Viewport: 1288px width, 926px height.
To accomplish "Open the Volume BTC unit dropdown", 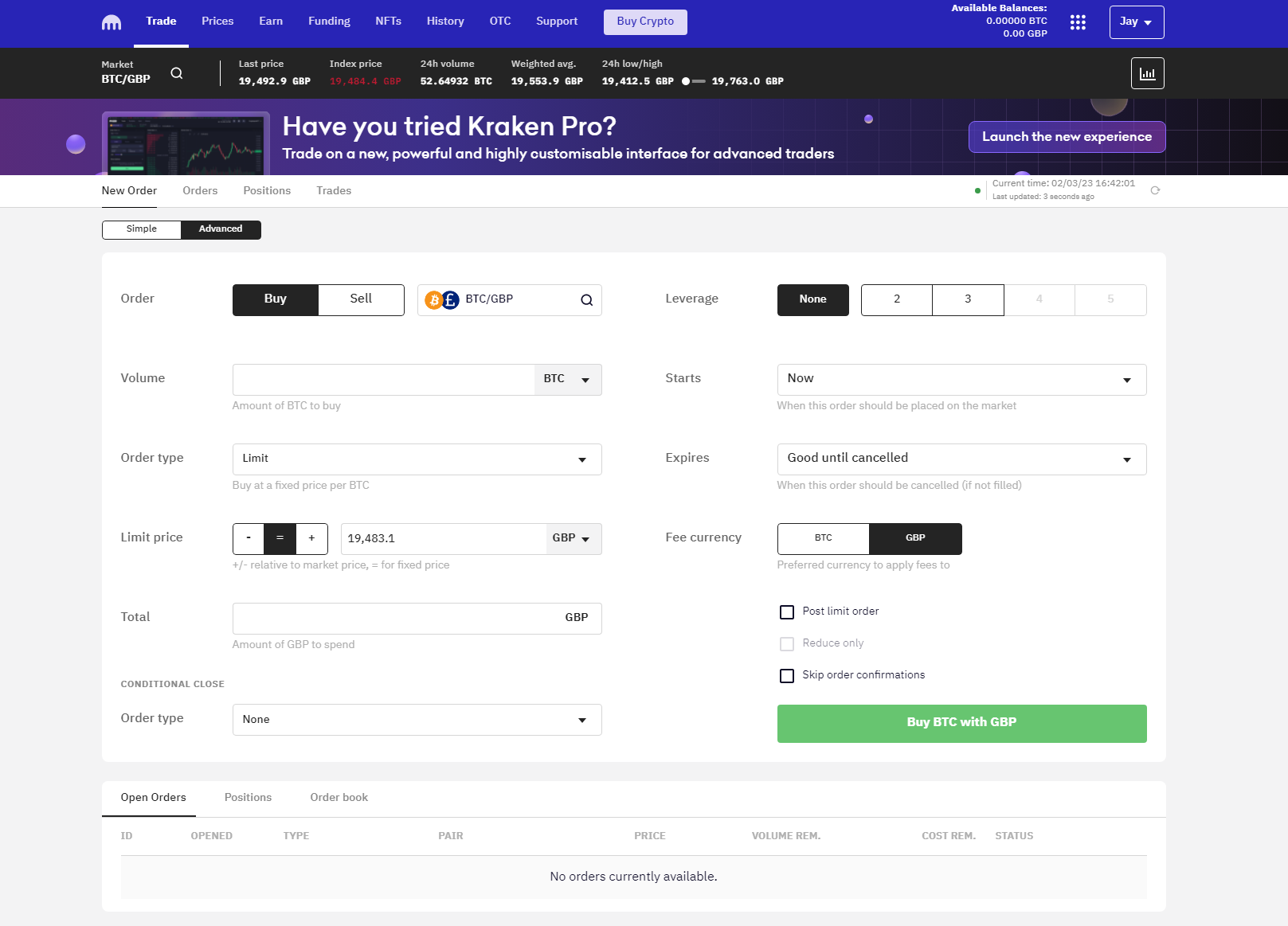I will point(567,380).
